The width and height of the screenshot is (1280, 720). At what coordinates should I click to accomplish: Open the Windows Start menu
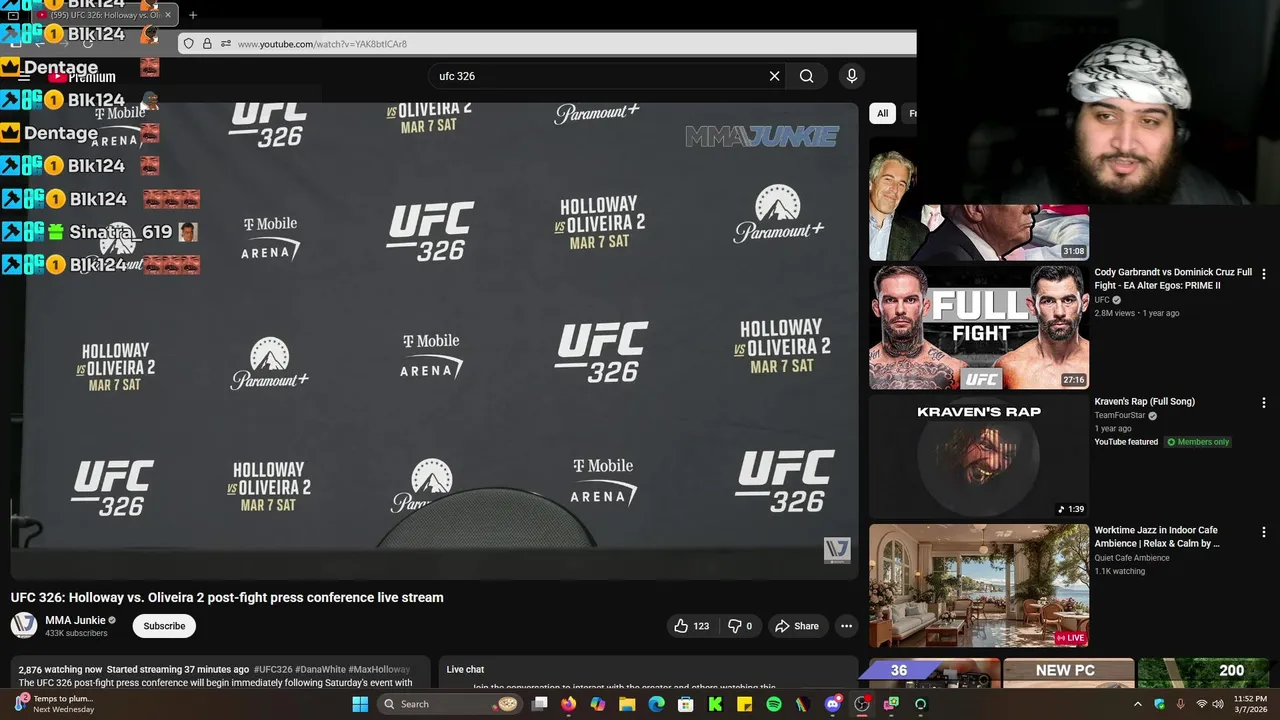[360, 704]
